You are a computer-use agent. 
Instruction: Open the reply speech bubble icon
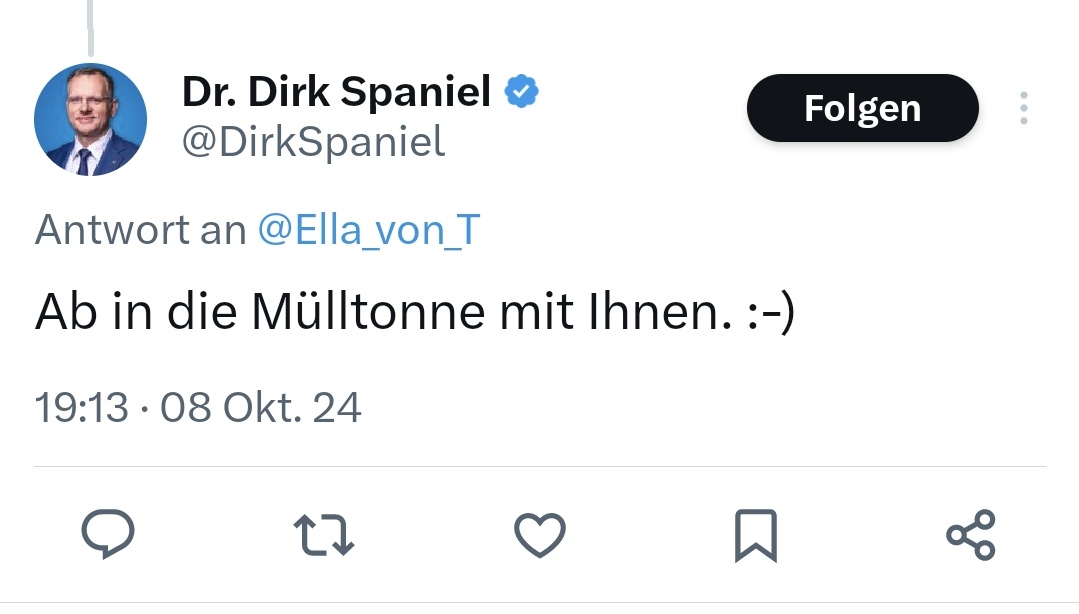click(108, 533)
